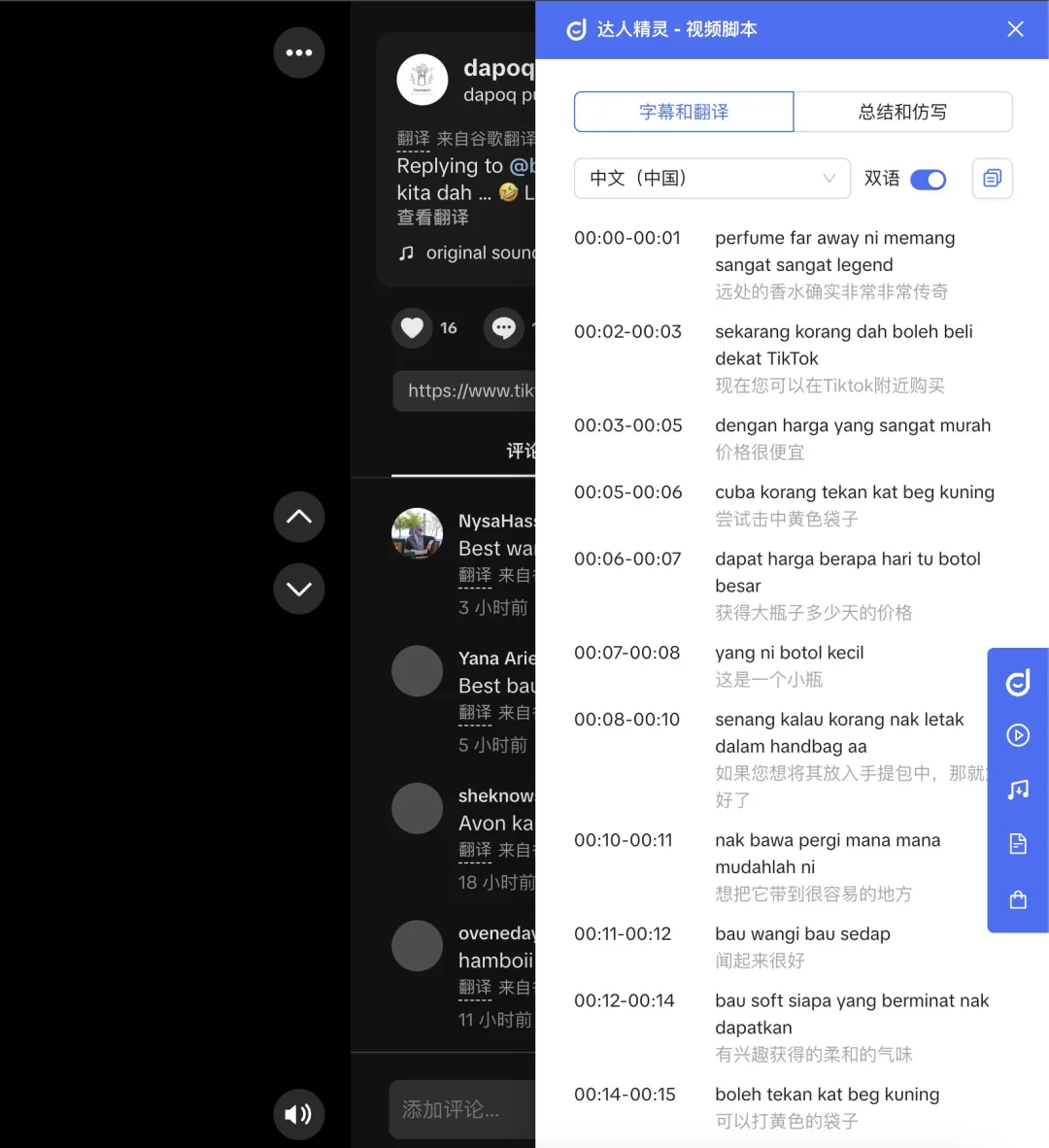1049x1148 pixels.
Task: Click the 添加评论 comment input
Action: click(462, 1110)
